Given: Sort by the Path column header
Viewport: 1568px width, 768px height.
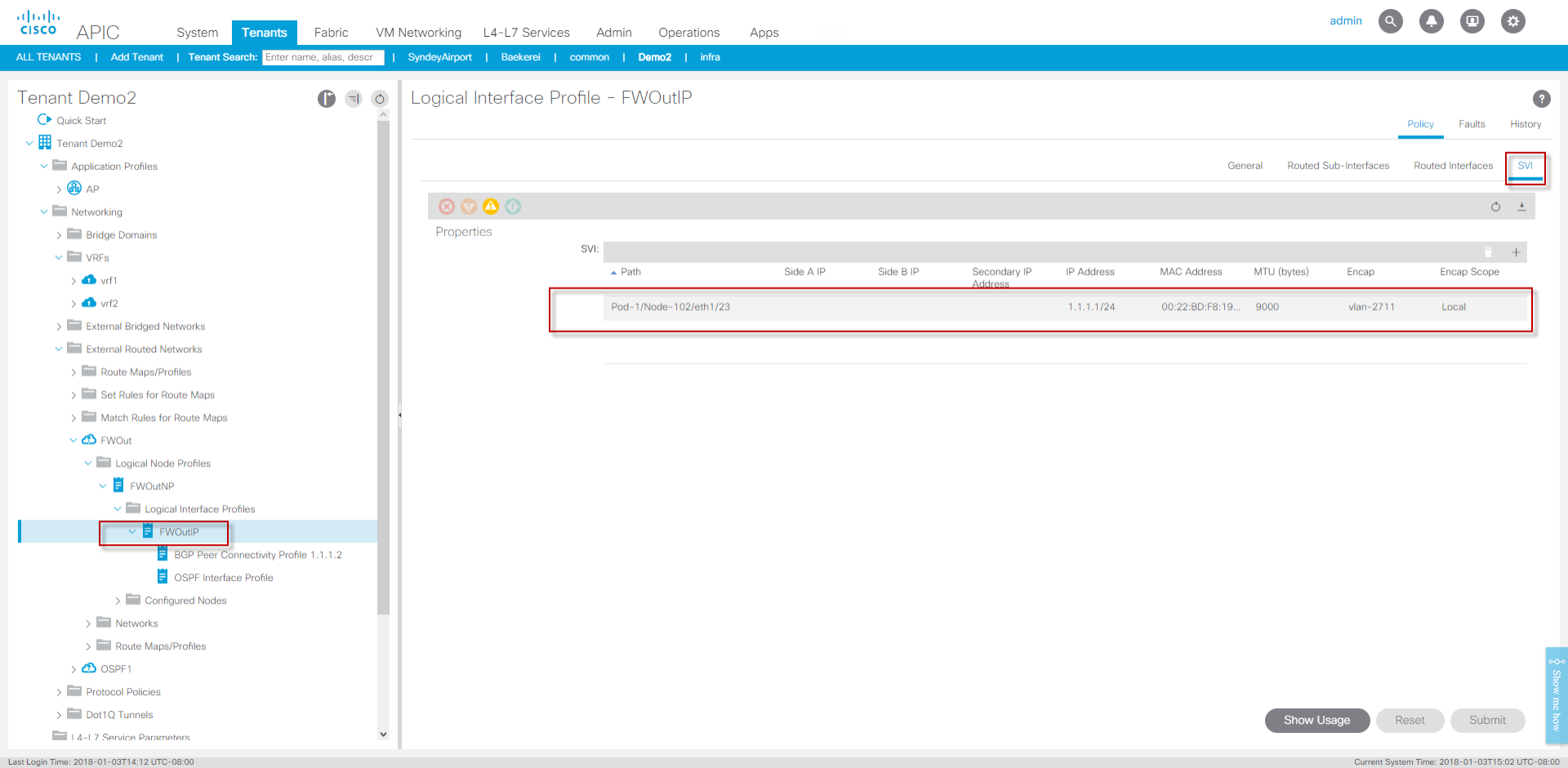Looking at the screenshot, I should [x=630, y=272].
